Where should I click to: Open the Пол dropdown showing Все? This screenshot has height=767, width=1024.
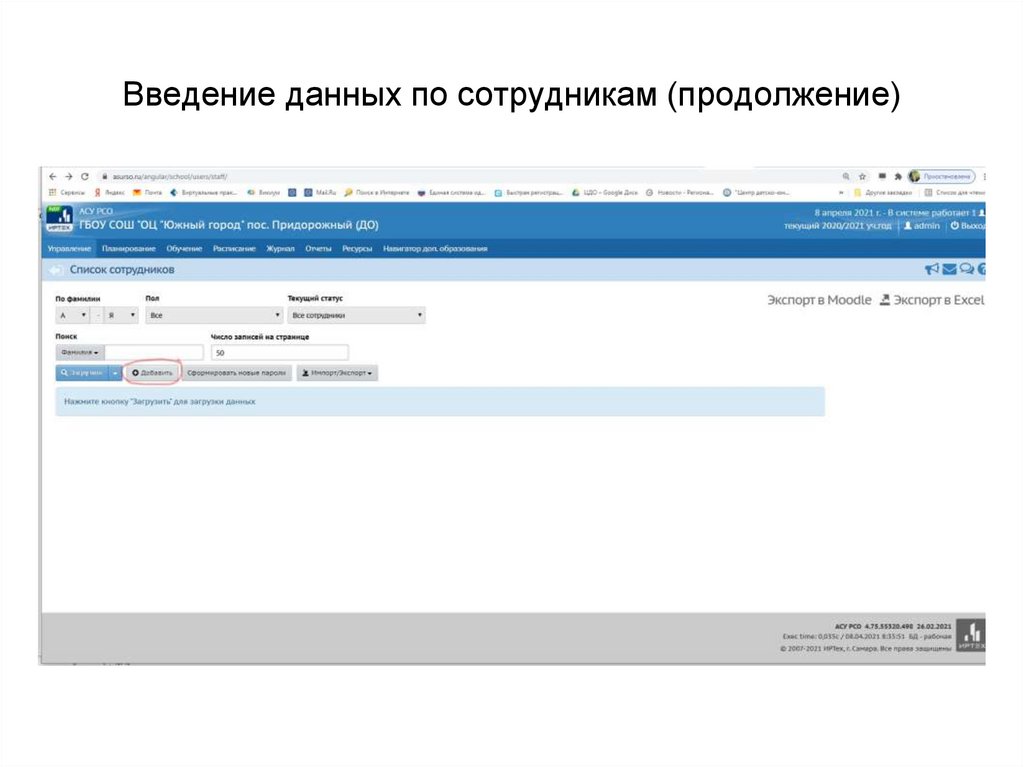click(x=213, y=313)
